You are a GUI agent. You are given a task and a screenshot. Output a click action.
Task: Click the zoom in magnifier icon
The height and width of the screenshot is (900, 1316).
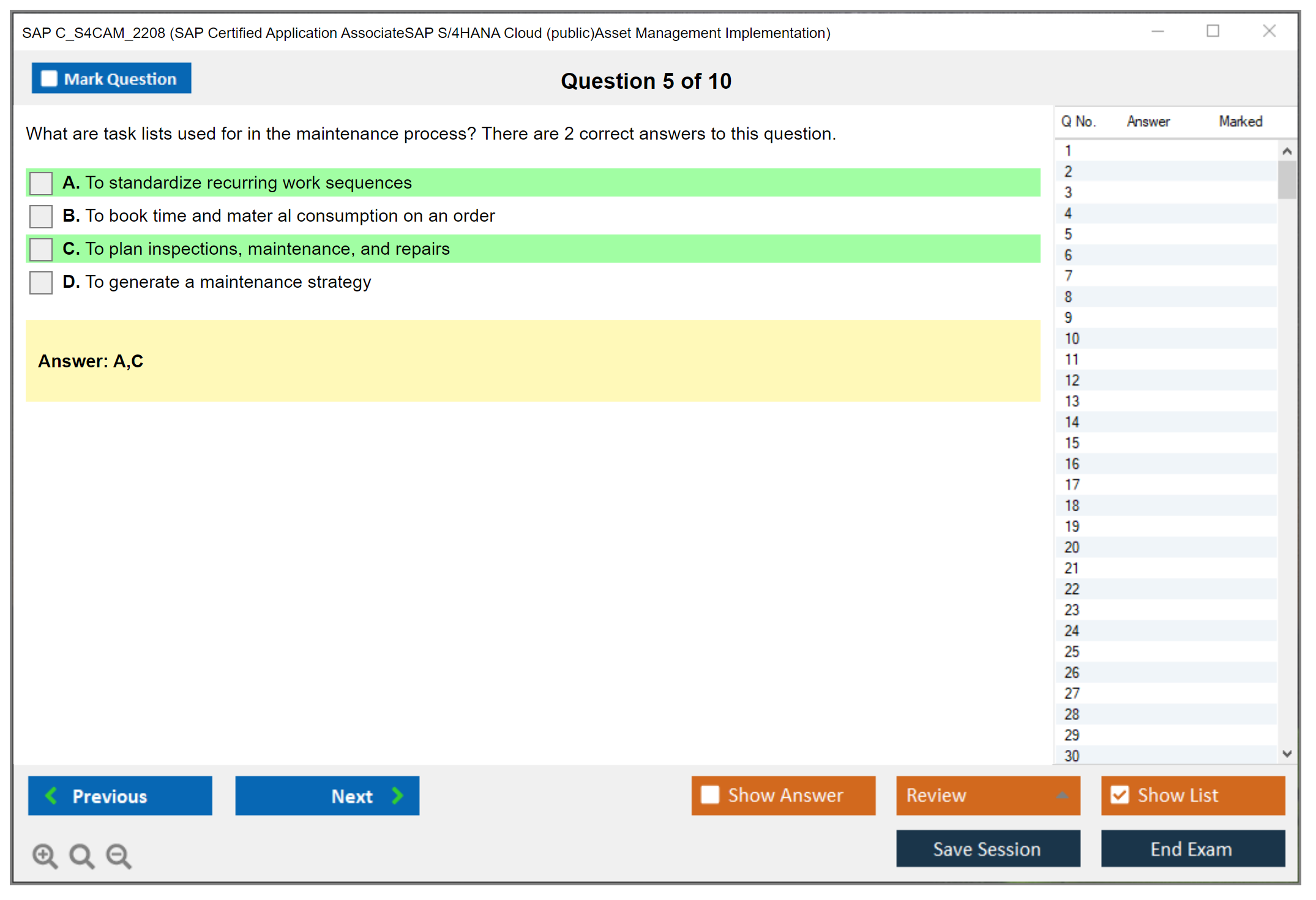point(45,855)
